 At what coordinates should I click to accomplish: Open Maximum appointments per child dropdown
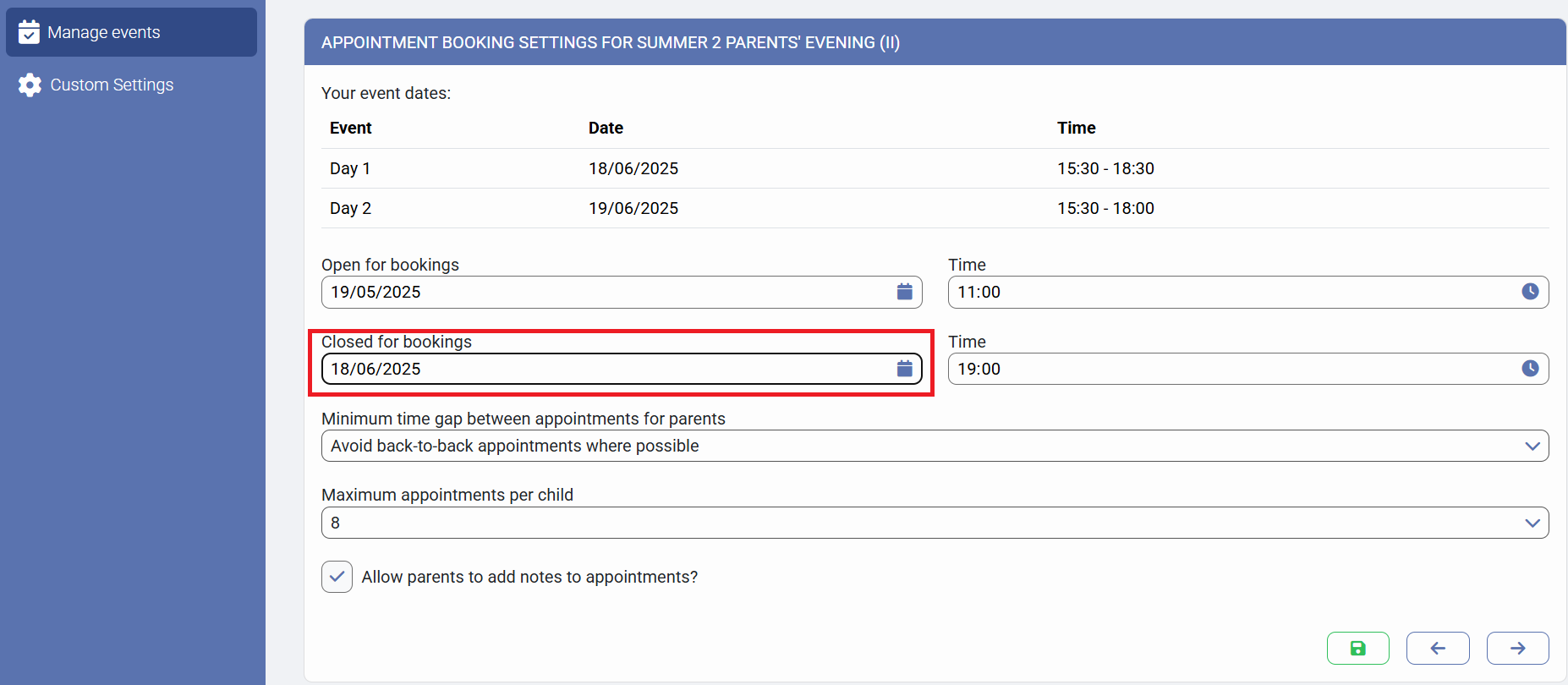[1532, 523]
